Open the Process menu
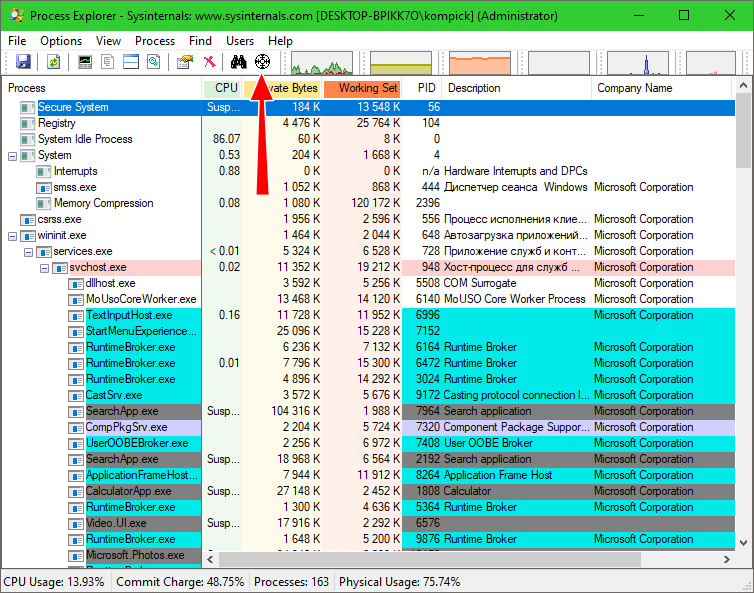Screen dimensions: 754x593 coord(155,41)
